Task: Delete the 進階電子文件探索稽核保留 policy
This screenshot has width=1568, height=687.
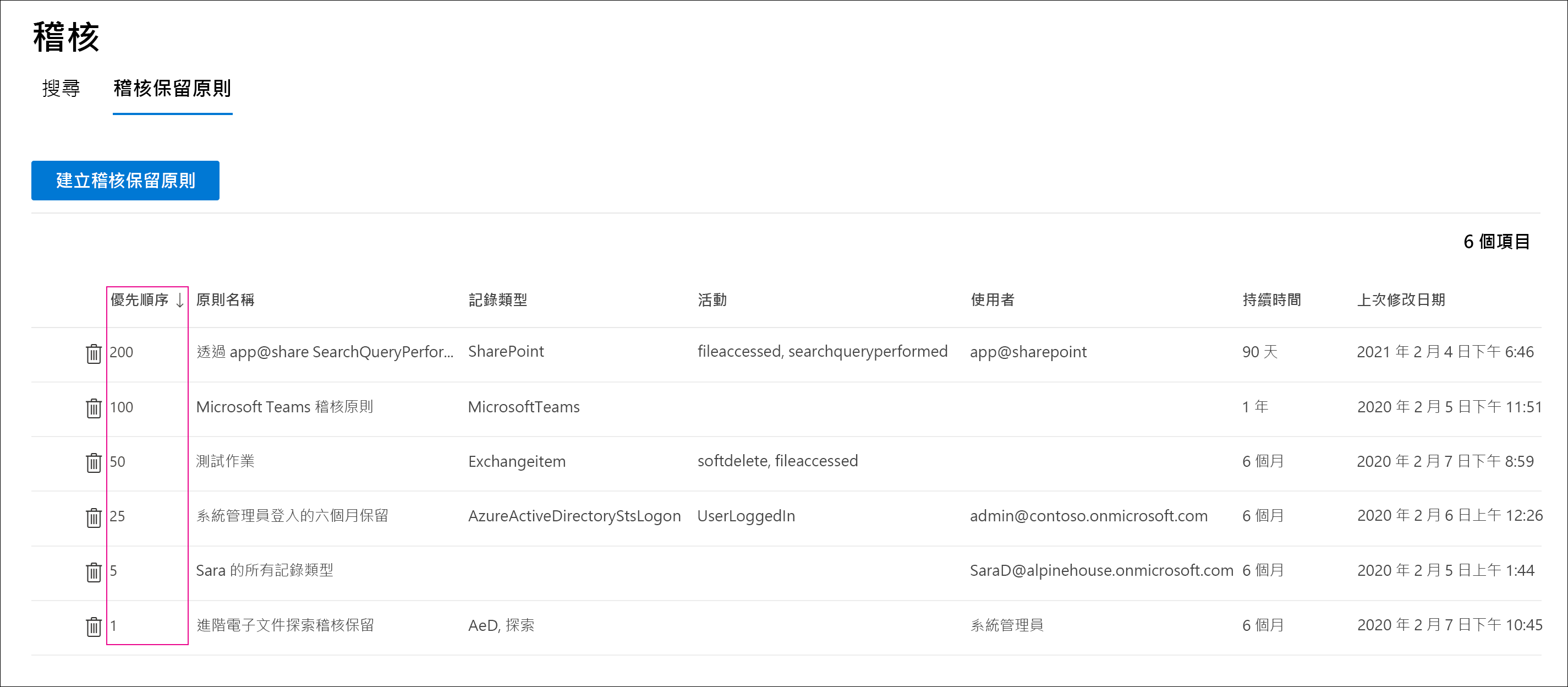Action: tap(93, 626)
